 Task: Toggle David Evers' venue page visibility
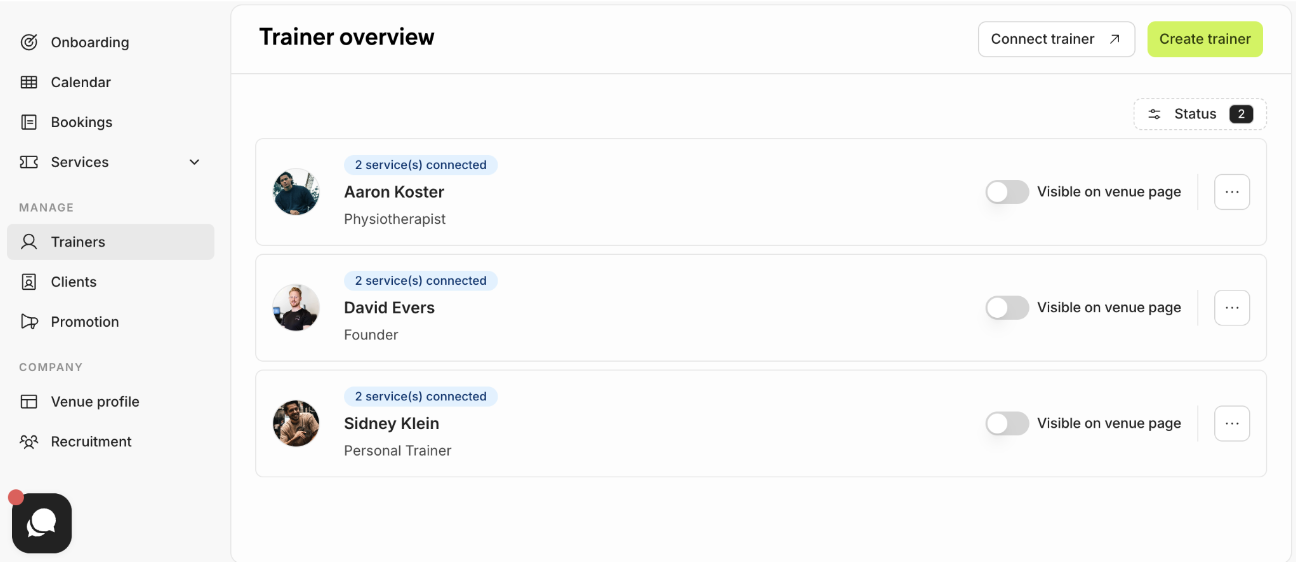pos(1007,308)
